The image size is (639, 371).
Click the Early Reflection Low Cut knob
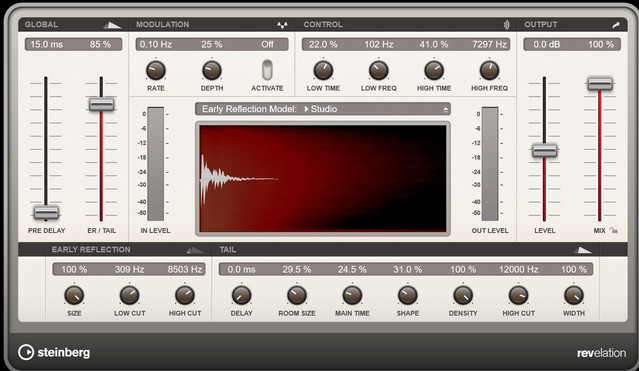coord(130,295)
